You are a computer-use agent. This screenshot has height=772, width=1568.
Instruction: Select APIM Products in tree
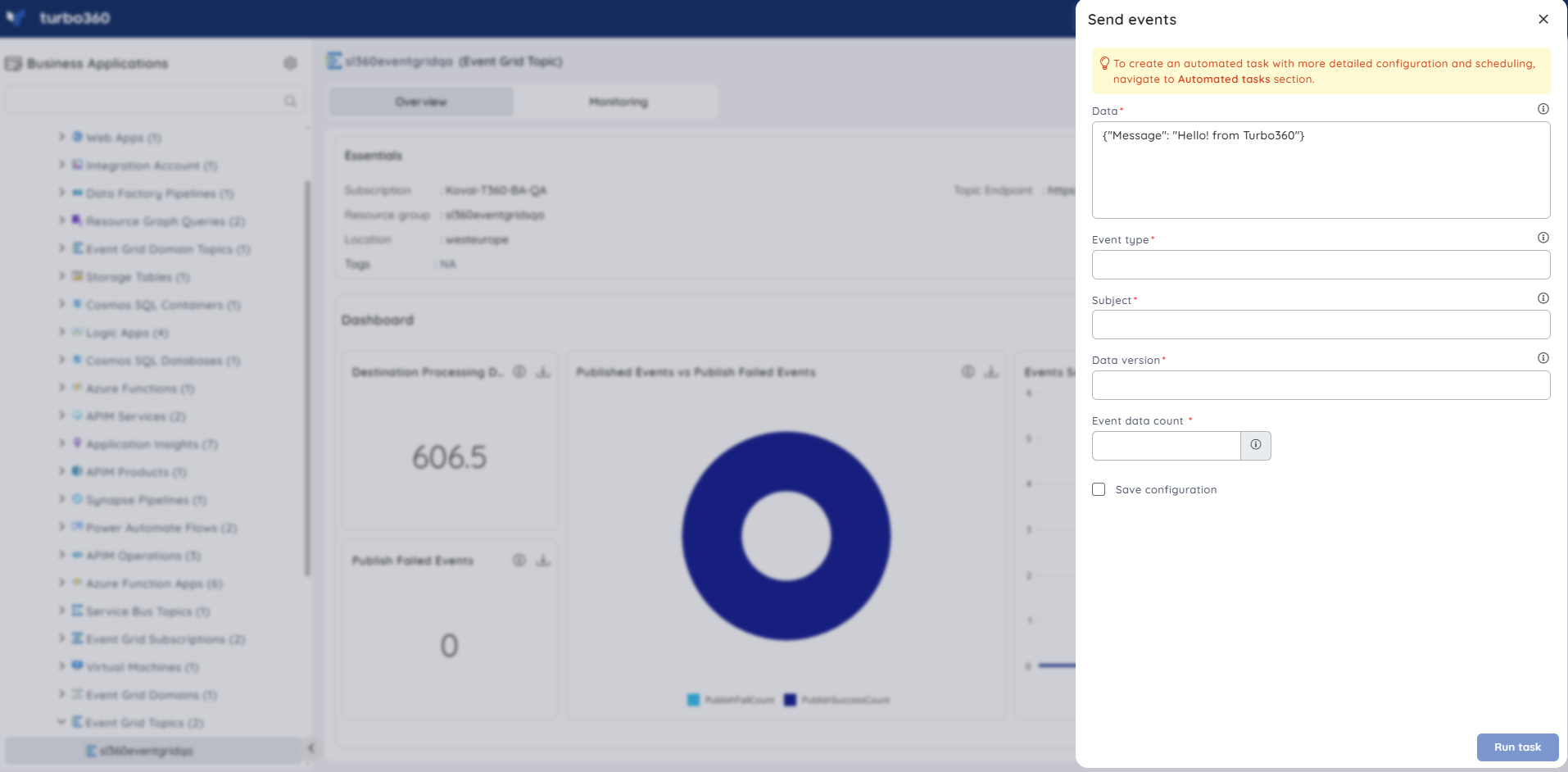pyautogui.click(x=136, y=472)
